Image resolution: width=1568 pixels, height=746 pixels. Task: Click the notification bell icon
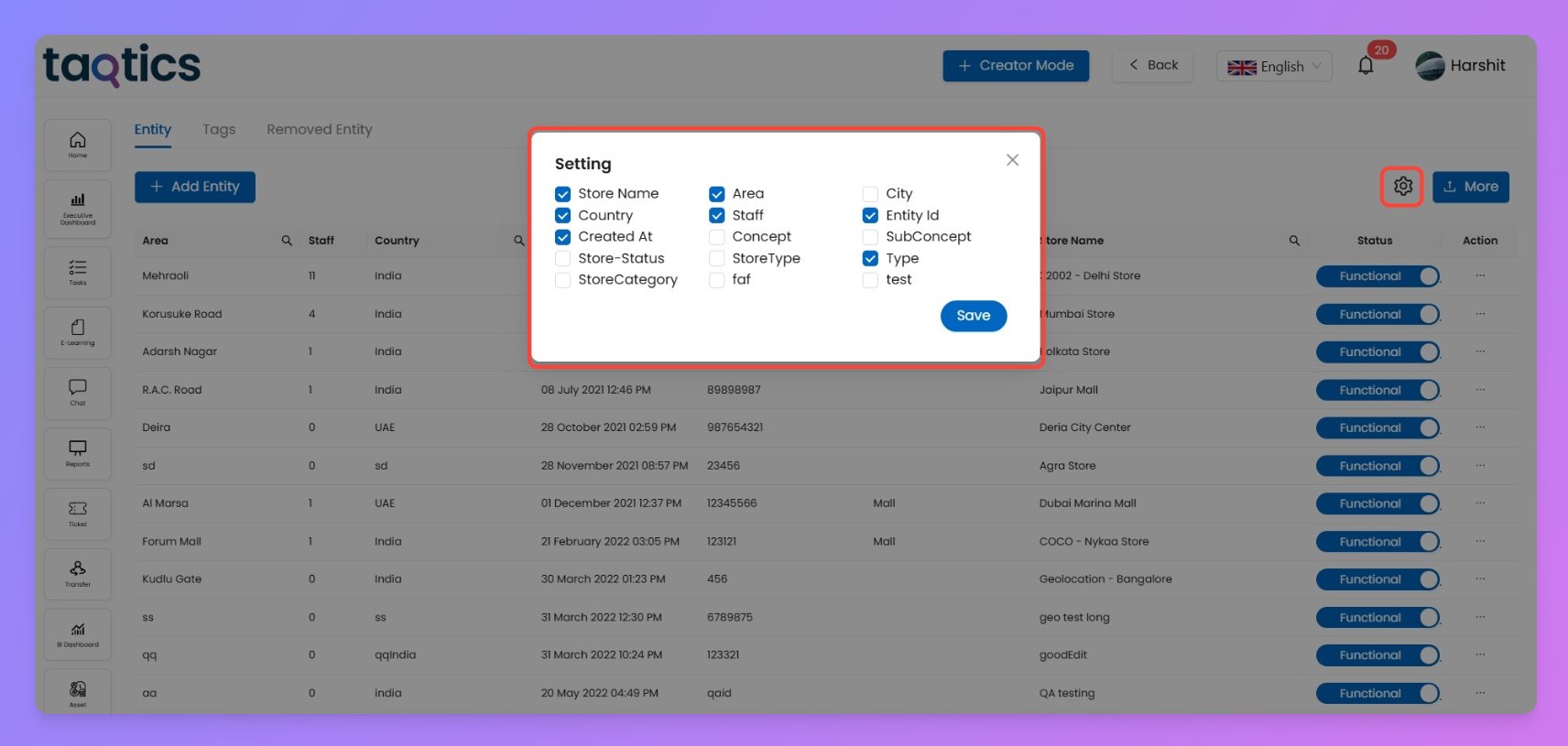point(1366,66)
